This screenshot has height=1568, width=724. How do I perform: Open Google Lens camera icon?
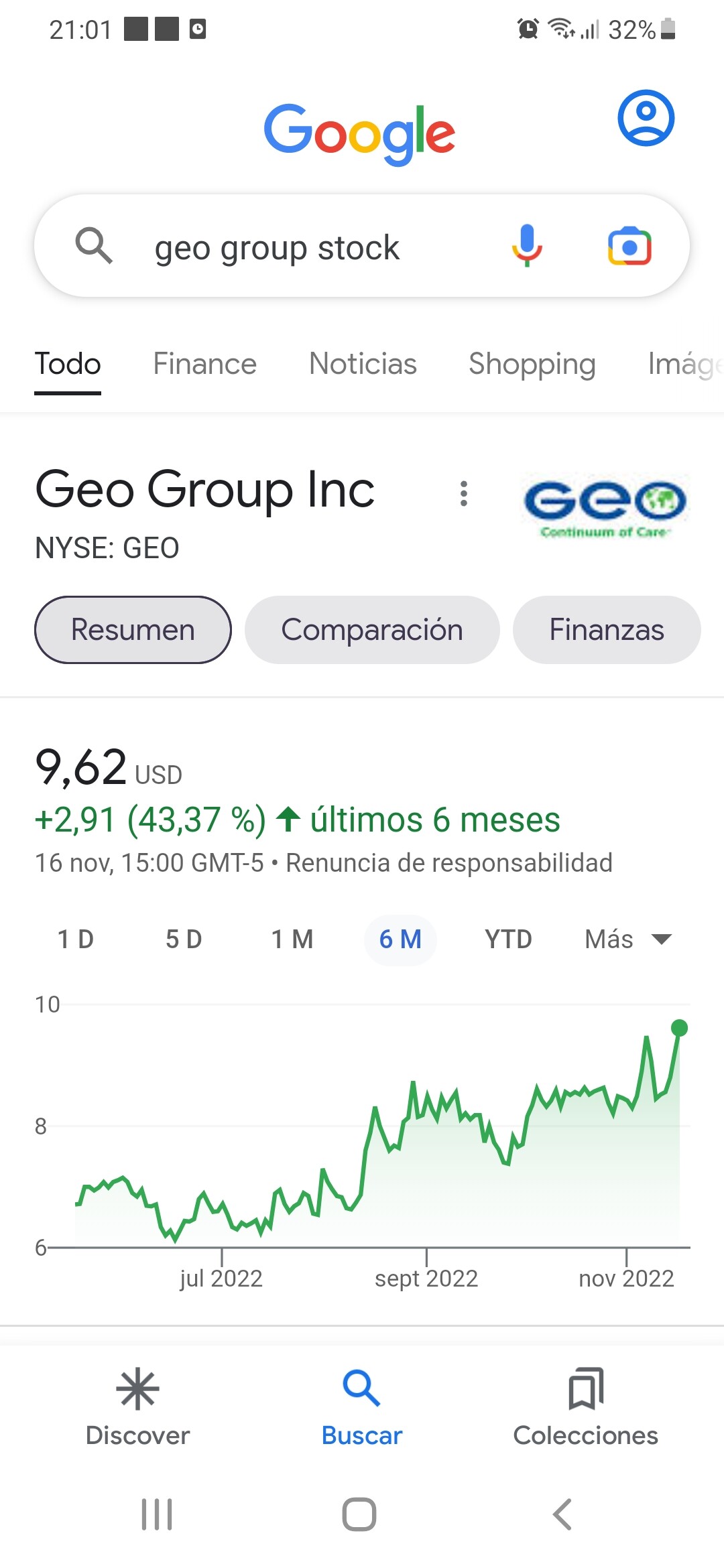(629, 247)
